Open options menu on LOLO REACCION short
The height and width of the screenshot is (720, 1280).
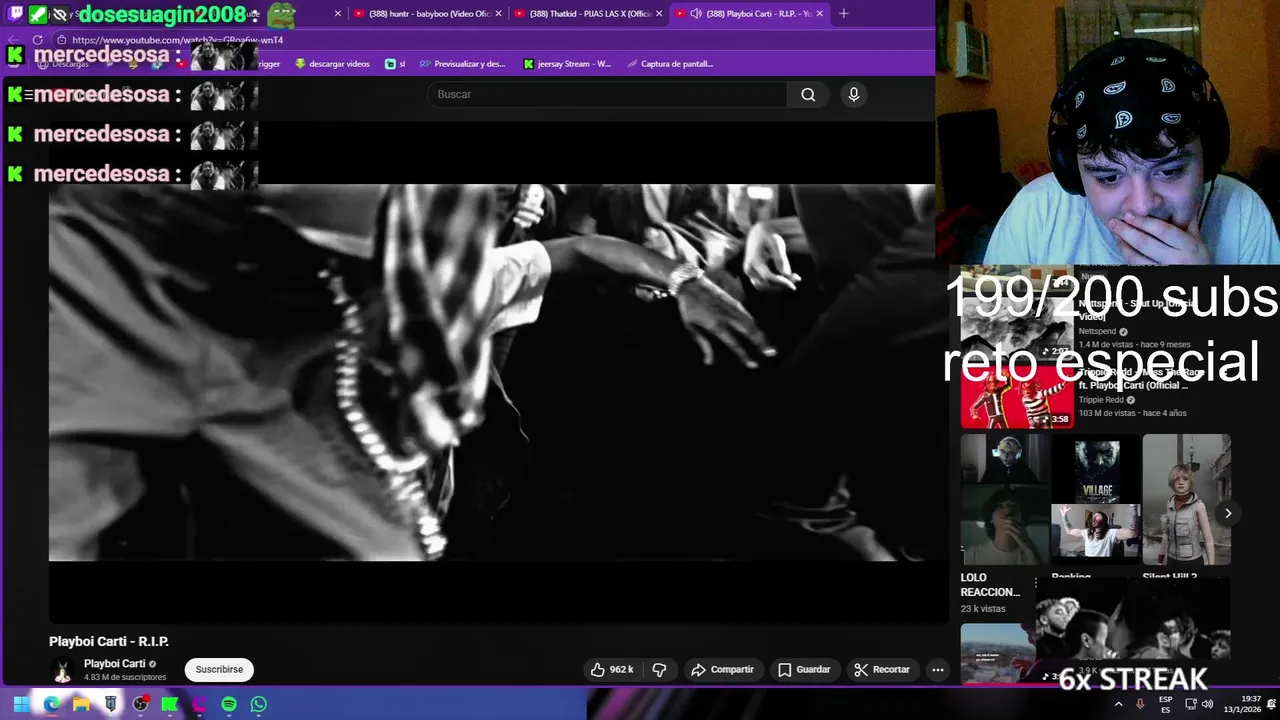click(1036, 582)
